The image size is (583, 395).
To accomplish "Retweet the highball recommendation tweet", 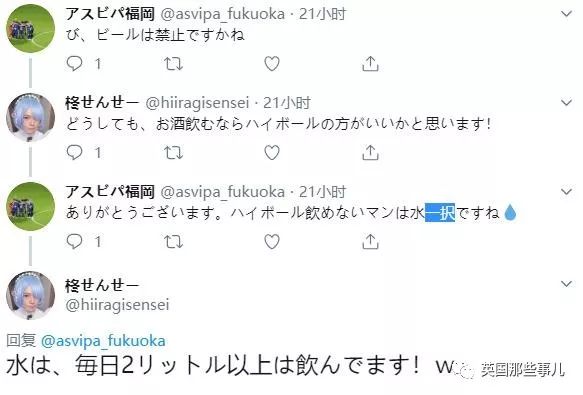I will (x=174, y=152).
